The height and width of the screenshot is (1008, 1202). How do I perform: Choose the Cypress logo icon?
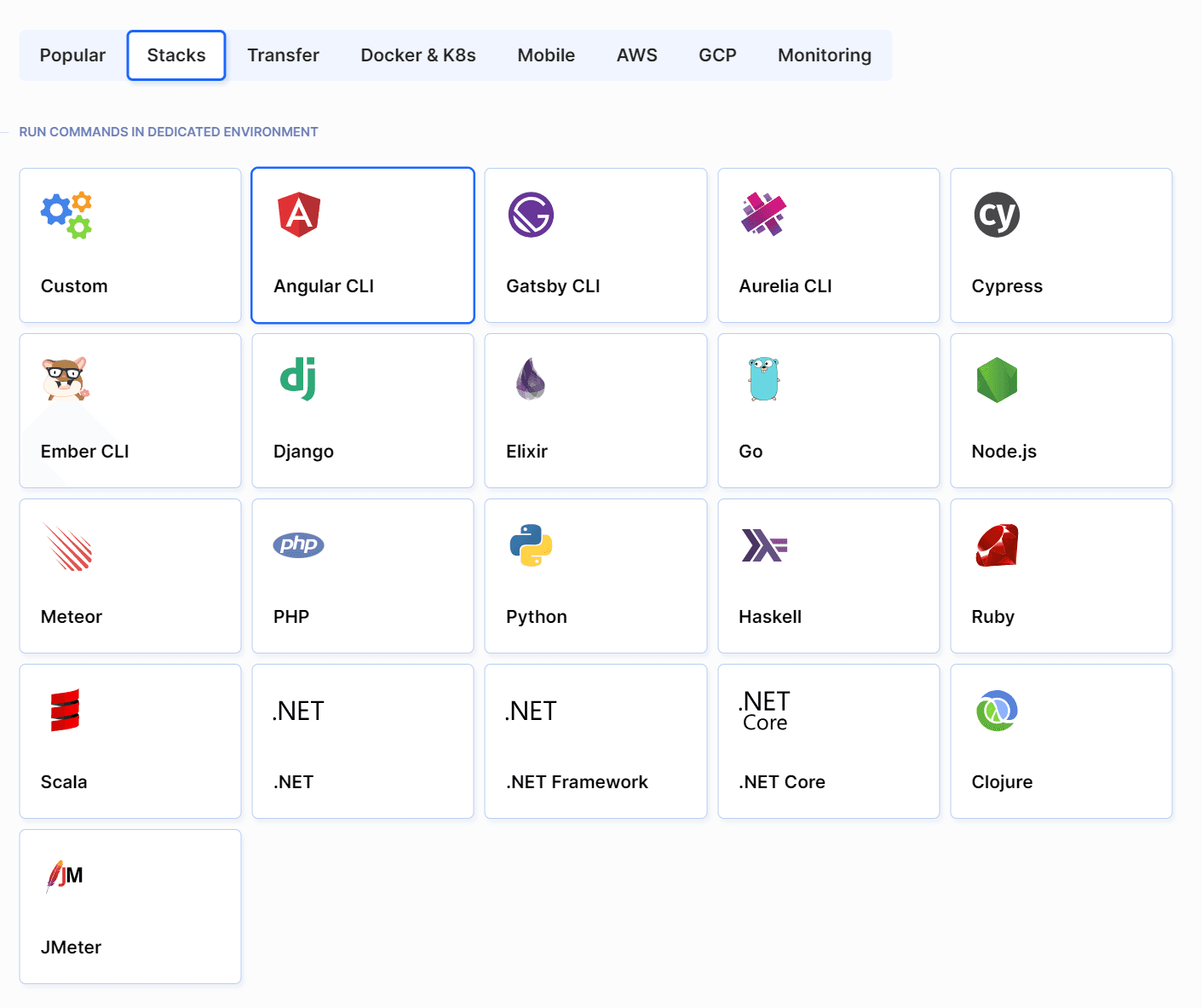coord(996,215)
